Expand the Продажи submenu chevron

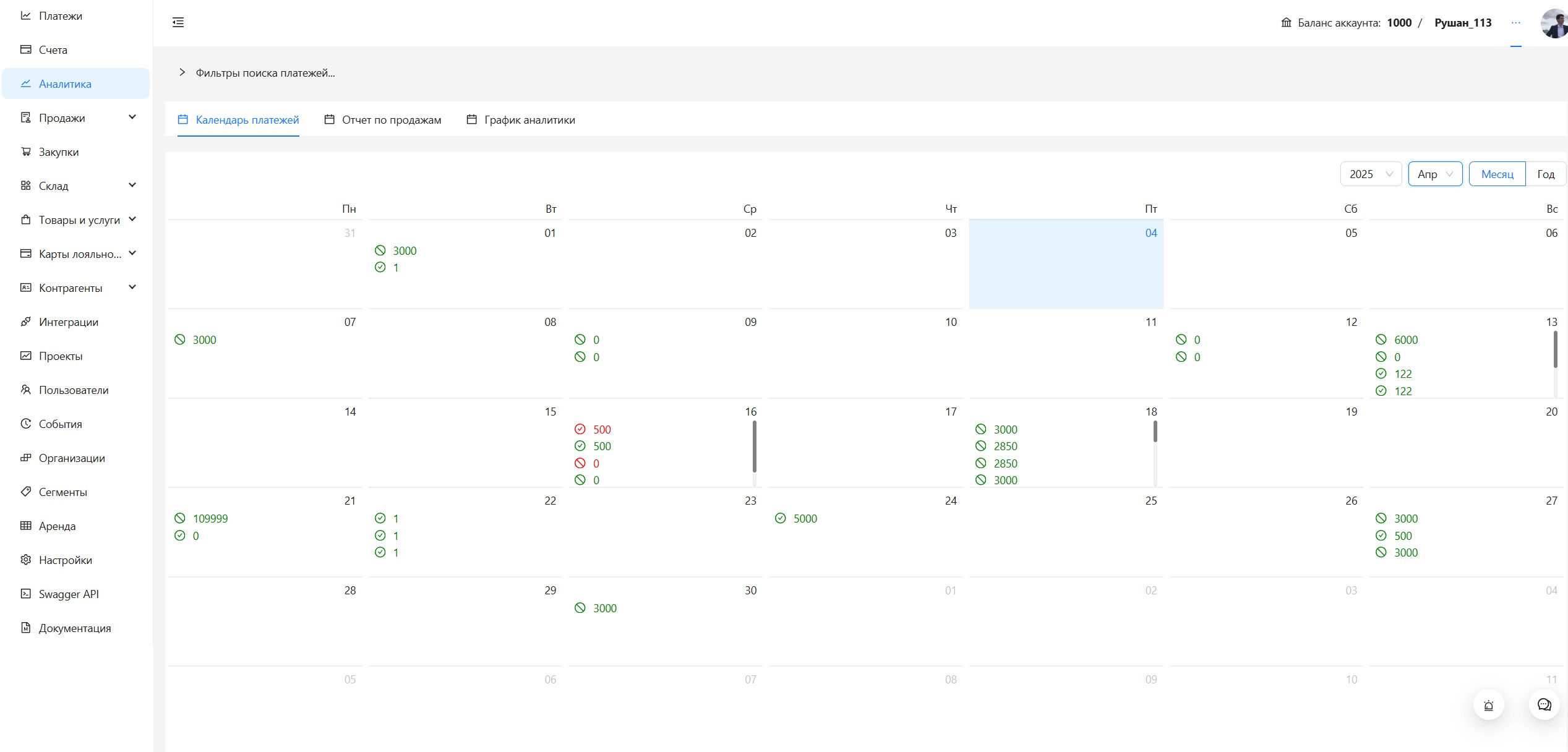(x=132, y=117)
